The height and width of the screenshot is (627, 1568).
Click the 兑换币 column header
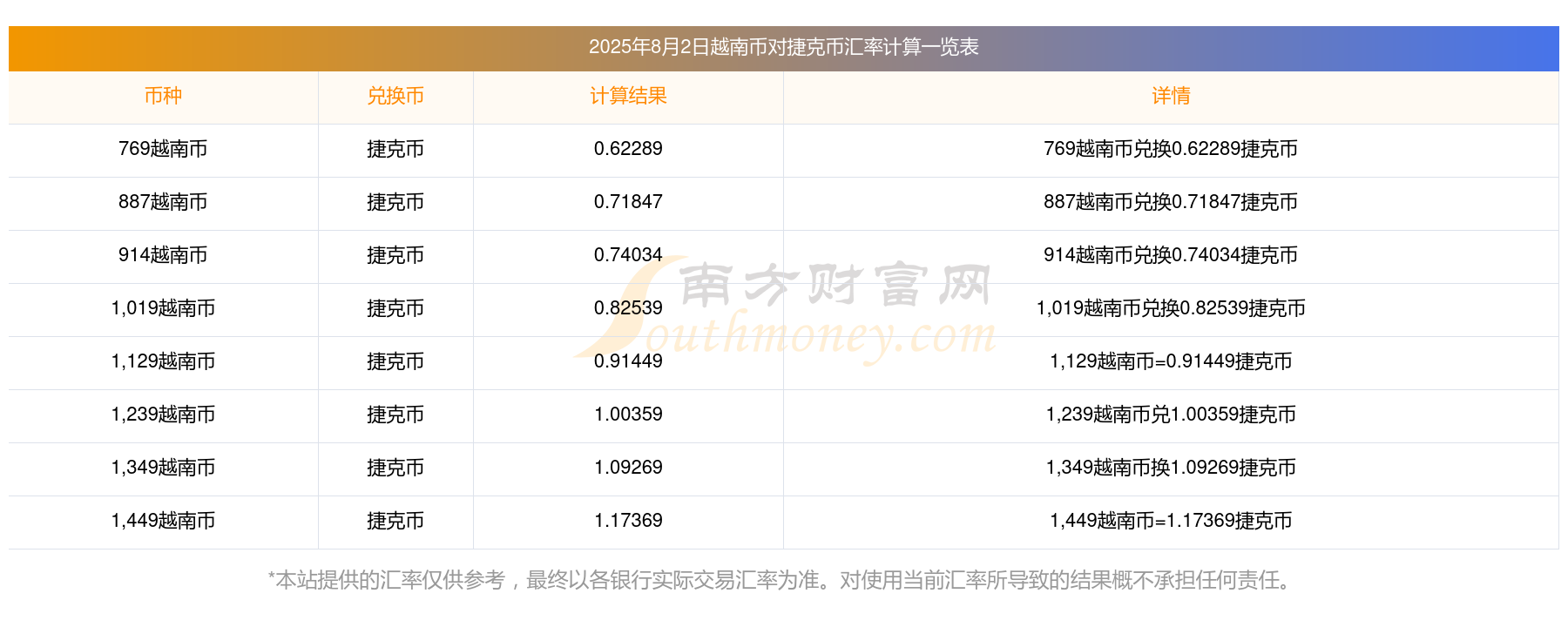coord(395,96)
